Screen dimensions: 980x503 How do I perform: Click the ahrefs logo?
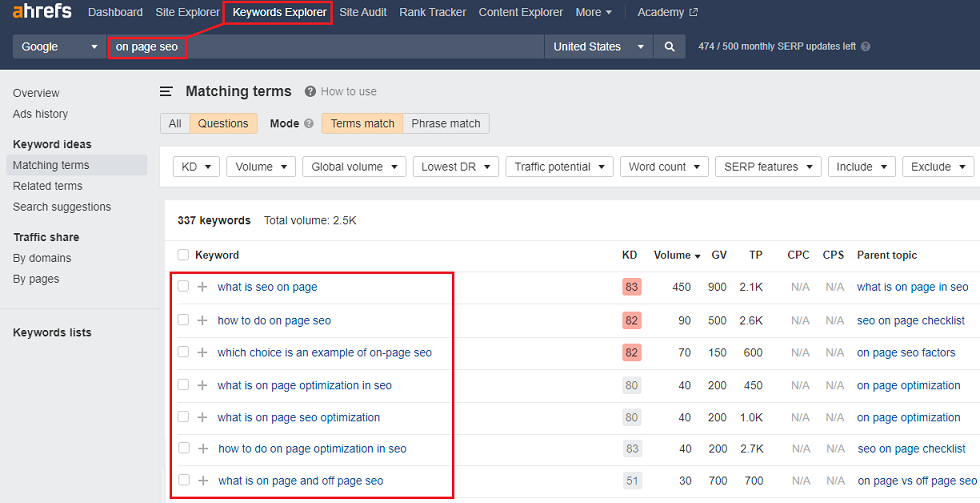pyautogui.click(x=42, y=11)
